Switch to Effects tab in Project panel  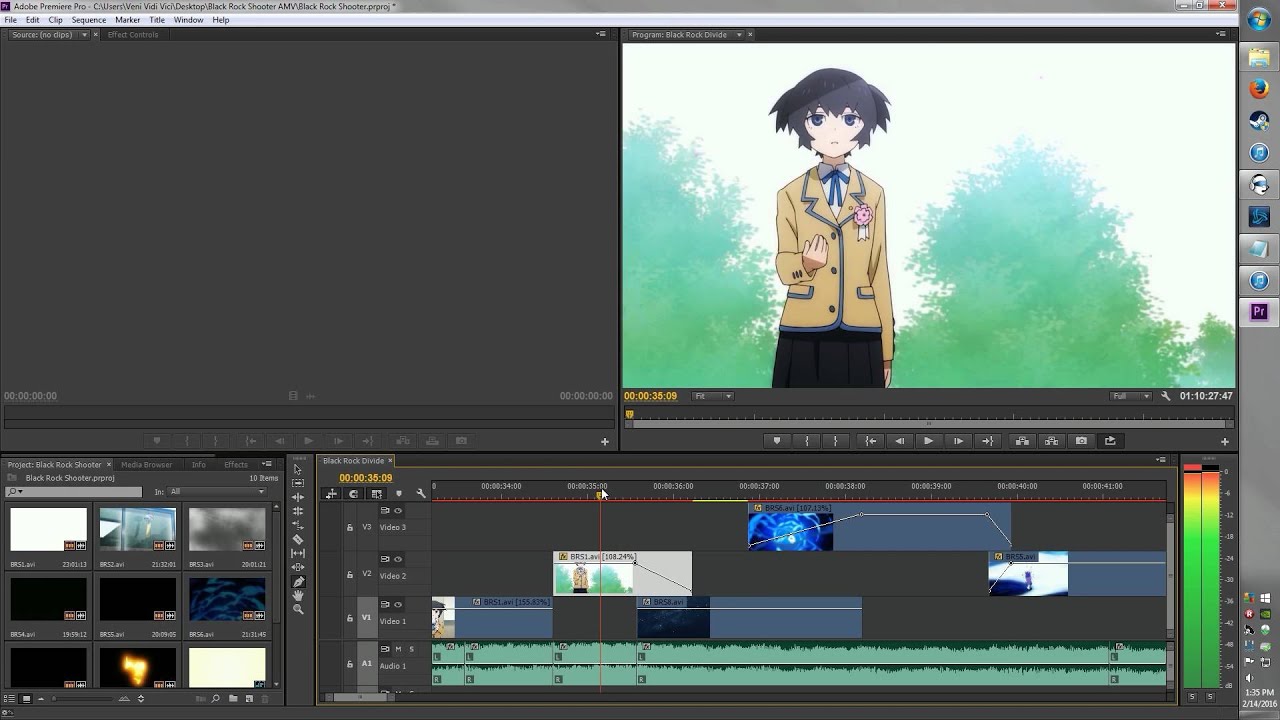click(236, 465)
